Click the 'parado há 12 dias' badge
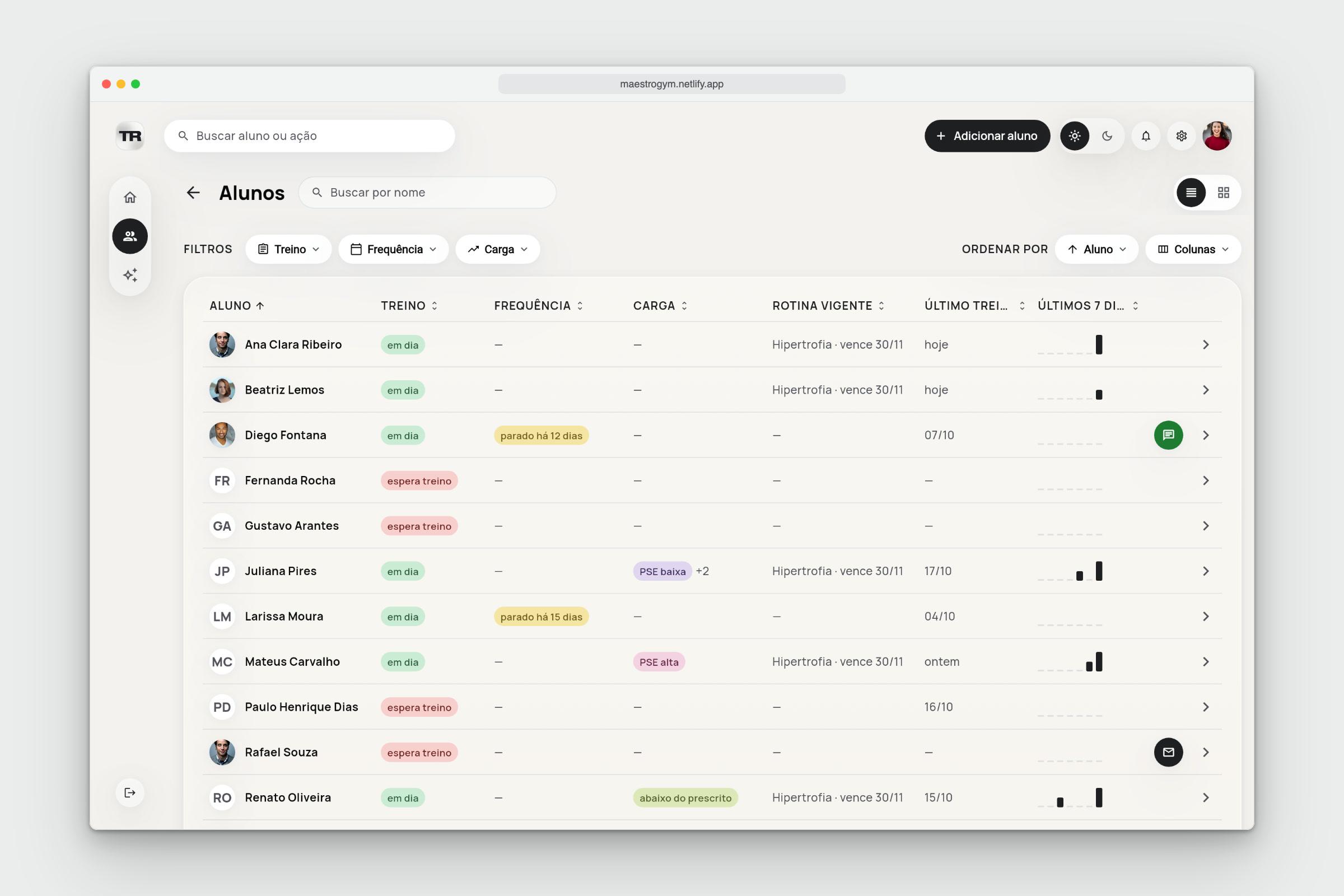Image resolution: width=1344 pixels, height=896 pixels. click(541, 436)
